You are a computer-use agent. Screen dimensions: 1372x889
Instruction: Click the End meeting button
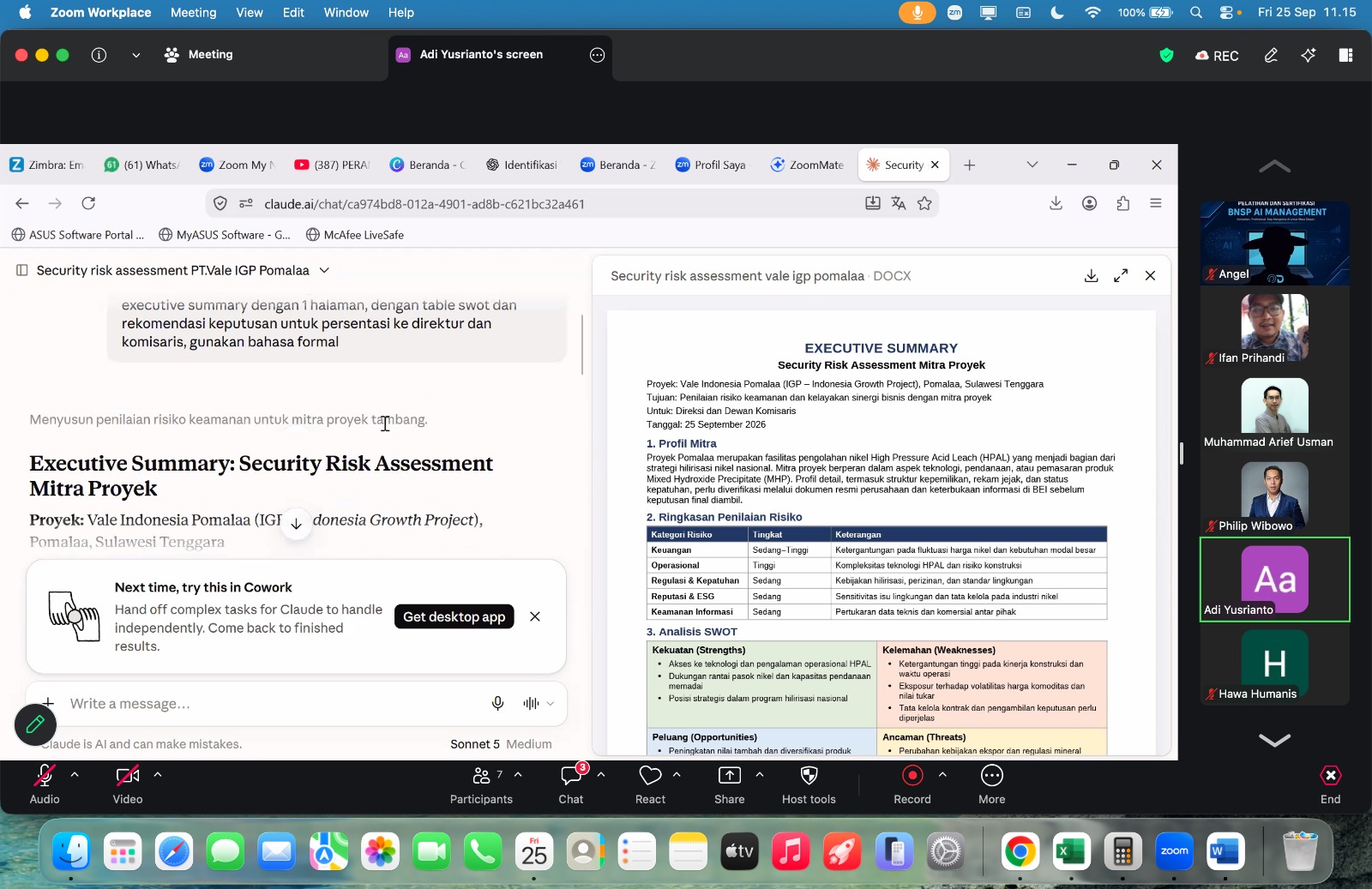pos(1331,784)
